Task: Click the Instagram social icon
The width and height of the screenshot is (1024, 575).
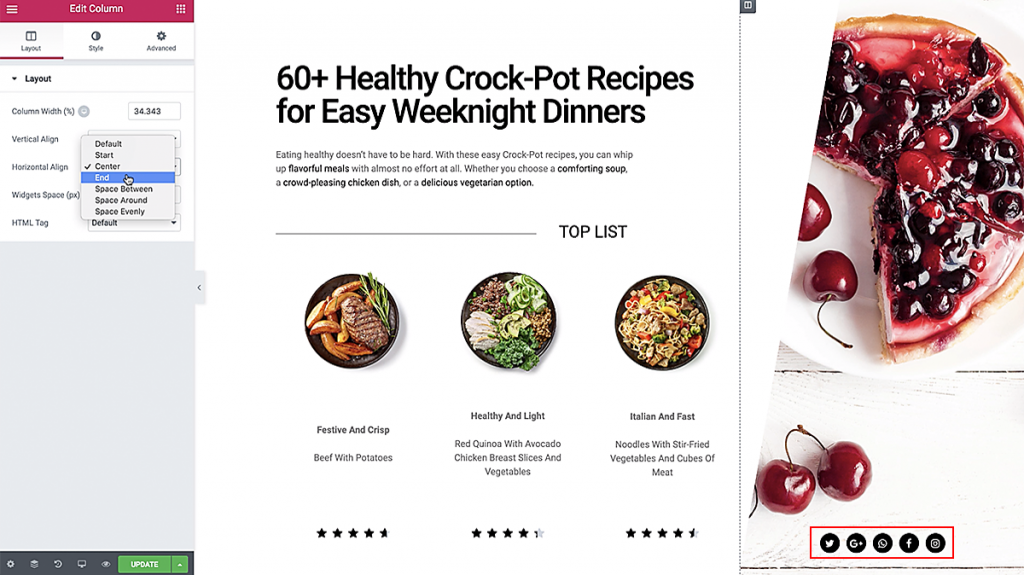Action: [935, 543]
